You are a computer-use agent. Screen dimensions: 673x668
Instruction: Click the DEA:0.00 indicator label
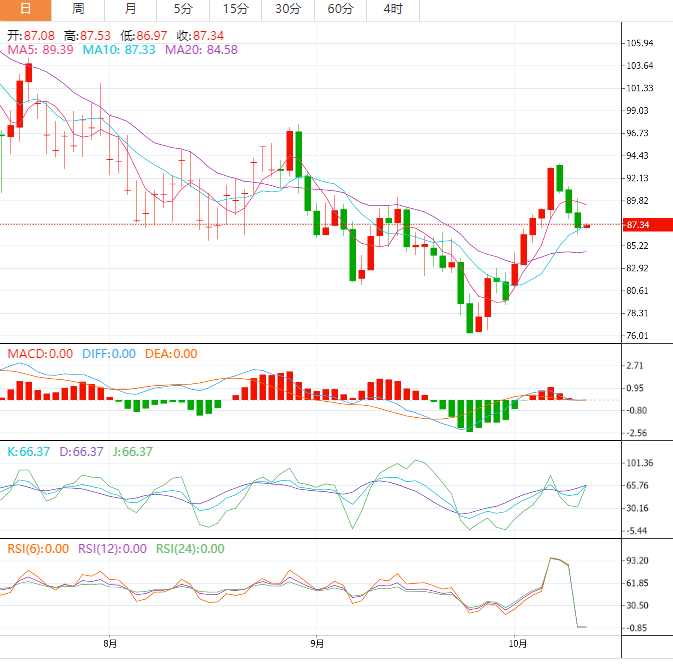171,354
